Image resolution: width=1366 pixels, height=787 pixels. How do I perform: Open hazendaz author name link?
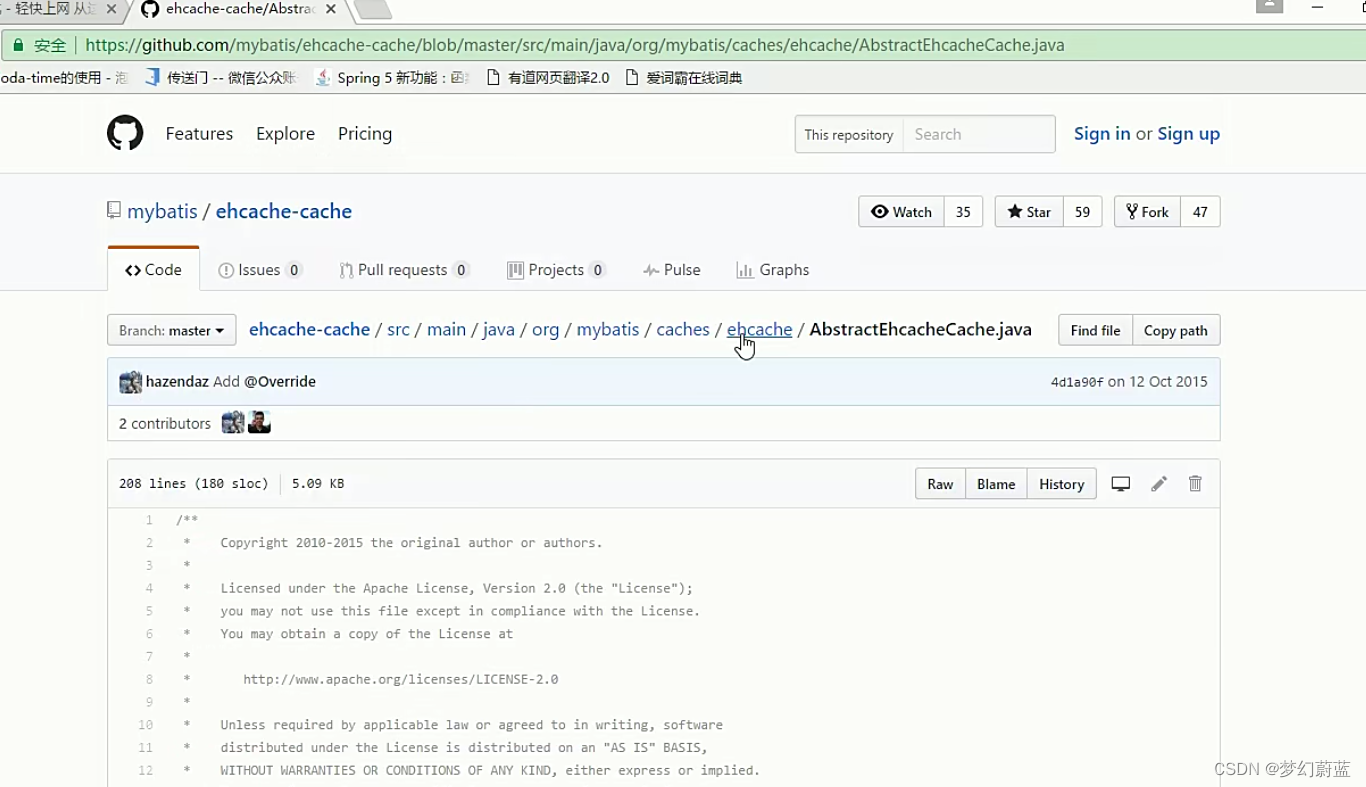click(177, 381)
